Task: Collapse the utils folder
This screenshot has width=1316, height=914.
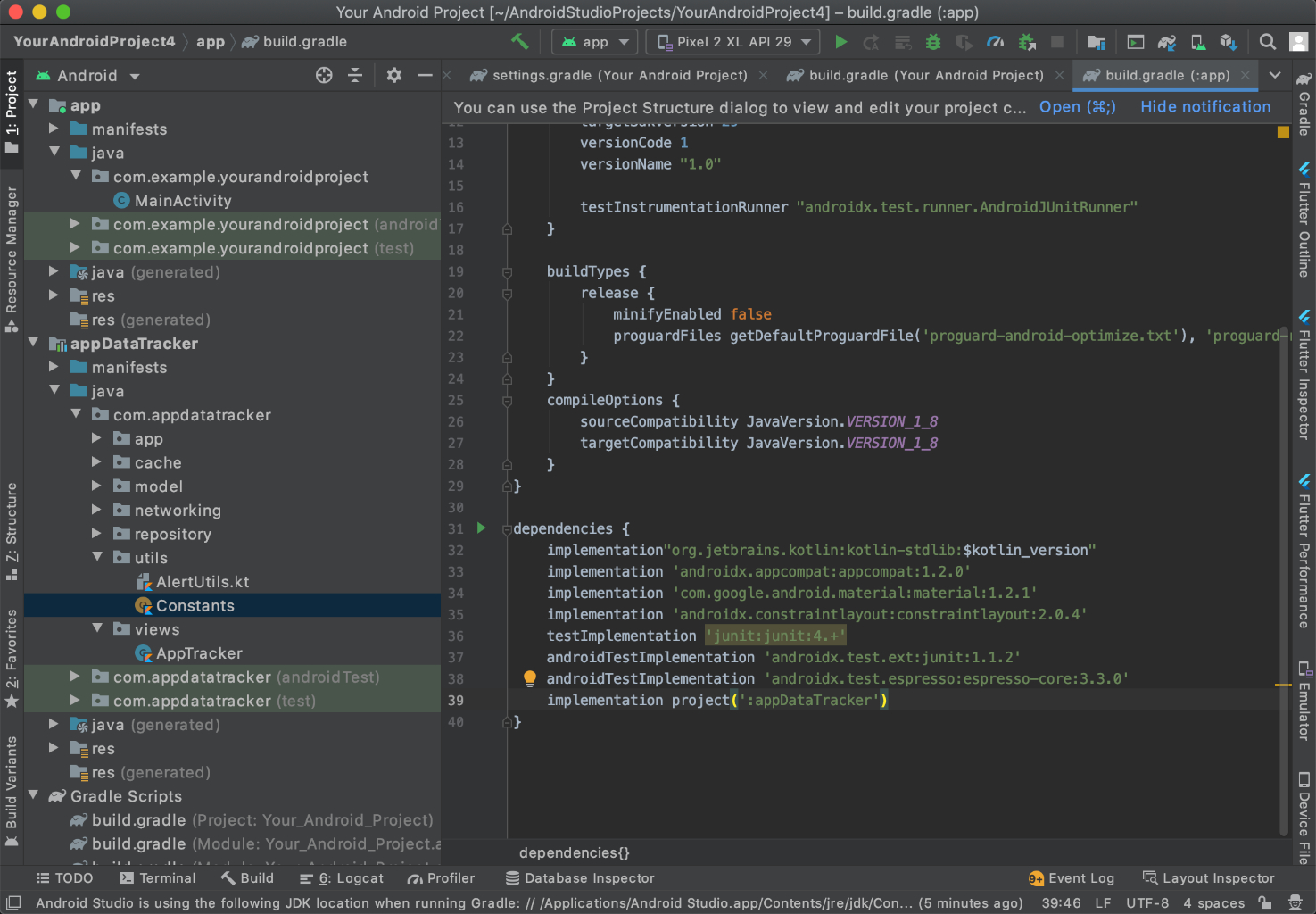Action: click(x=96, y=557)
